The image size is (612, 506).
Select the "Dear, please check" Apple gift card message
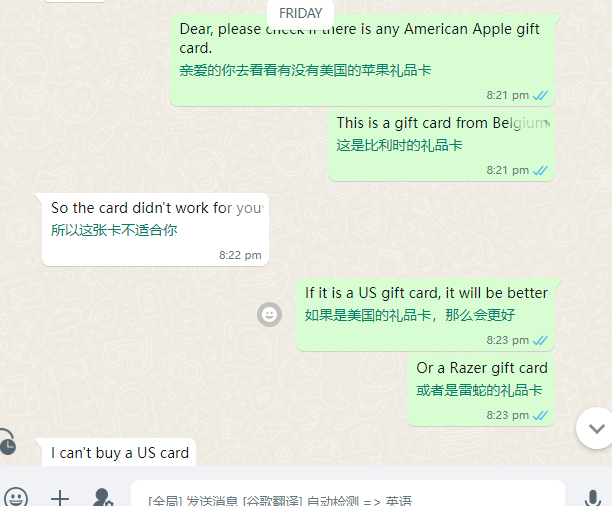point(362,61)
